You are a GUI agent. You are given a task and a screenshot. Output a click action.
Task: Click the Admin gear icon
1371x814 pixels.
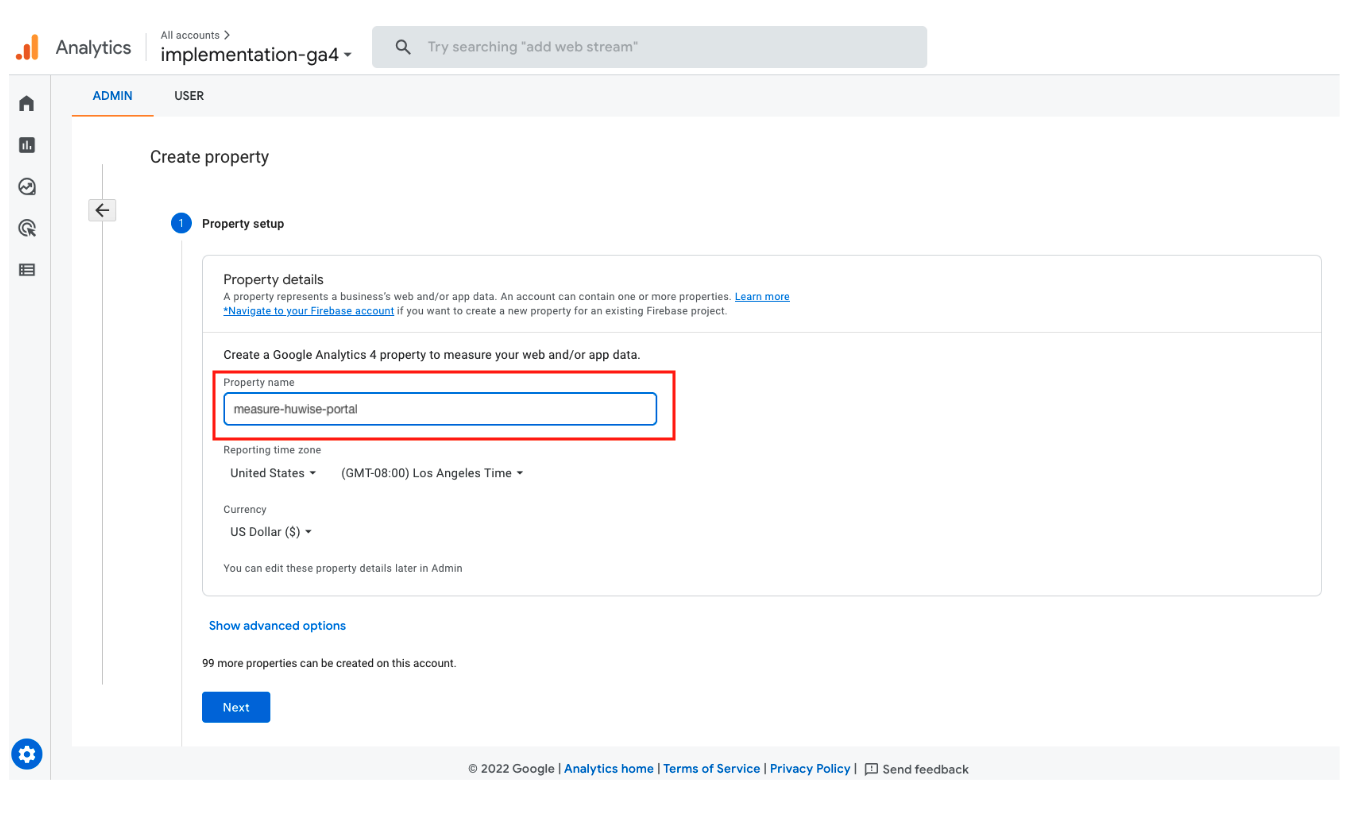[x=27, y=754]
